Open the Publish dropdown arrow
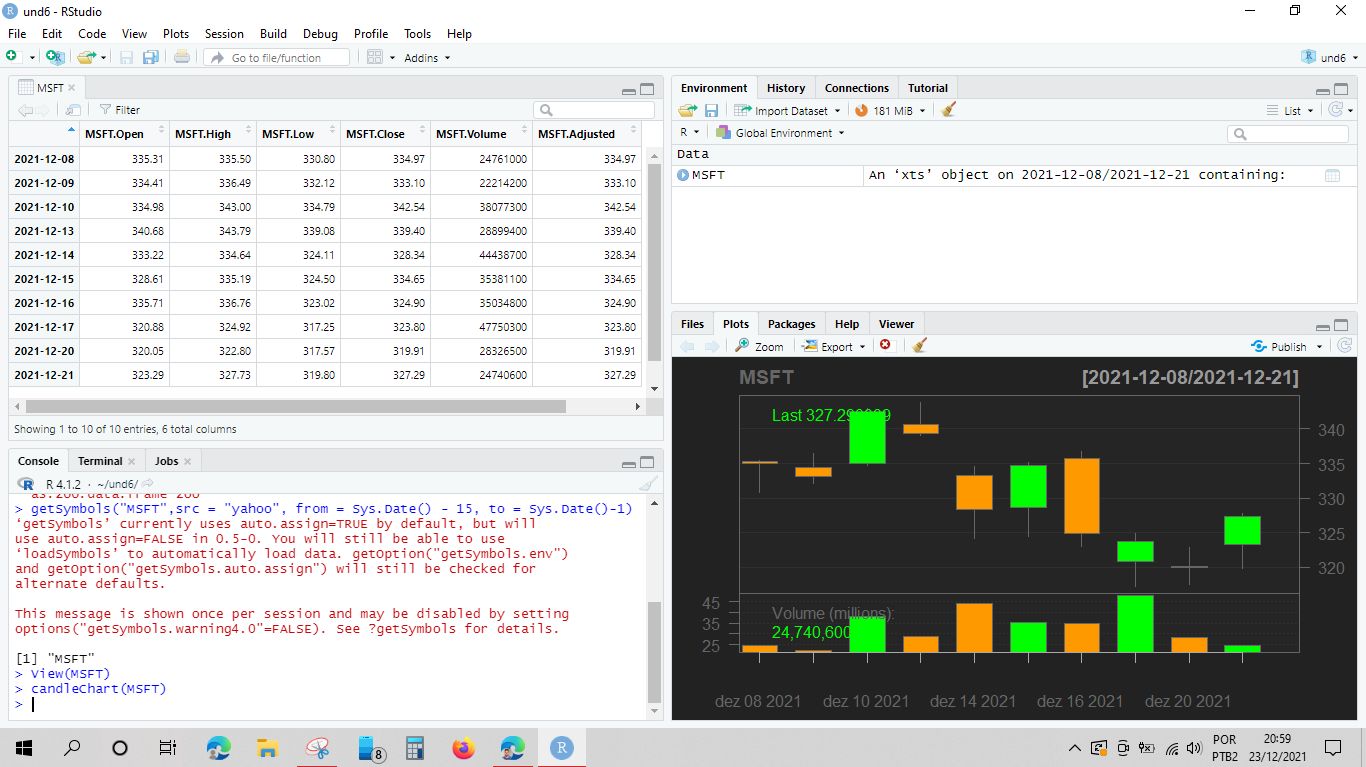This screenshot has width=1366, height=767. pyautogui.click(x=1319, y=347)
